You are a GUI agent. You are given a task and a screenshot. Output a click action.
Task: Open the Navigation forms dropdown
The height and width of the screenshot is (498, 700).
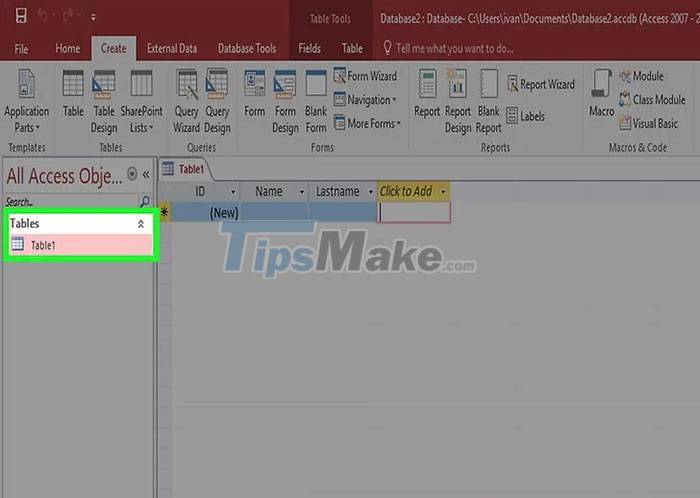365,100
